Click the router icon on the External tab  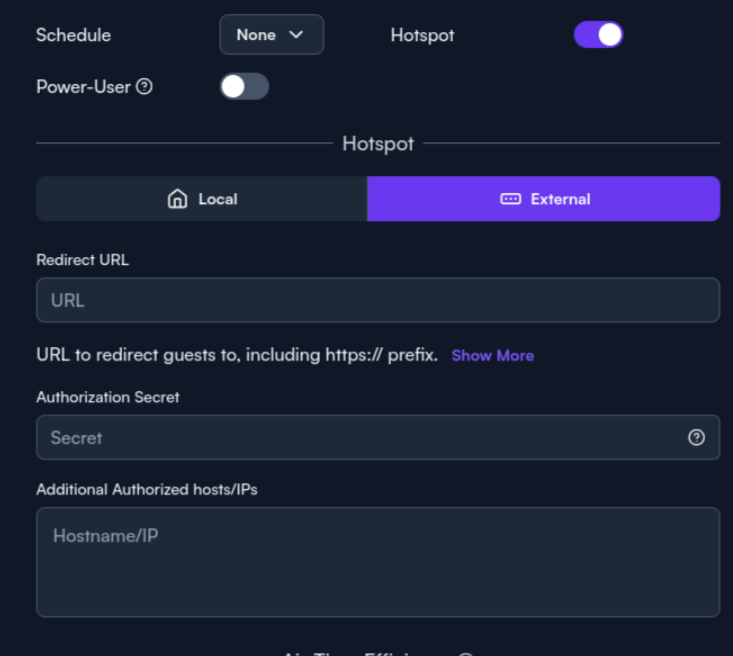pos(510,199)
